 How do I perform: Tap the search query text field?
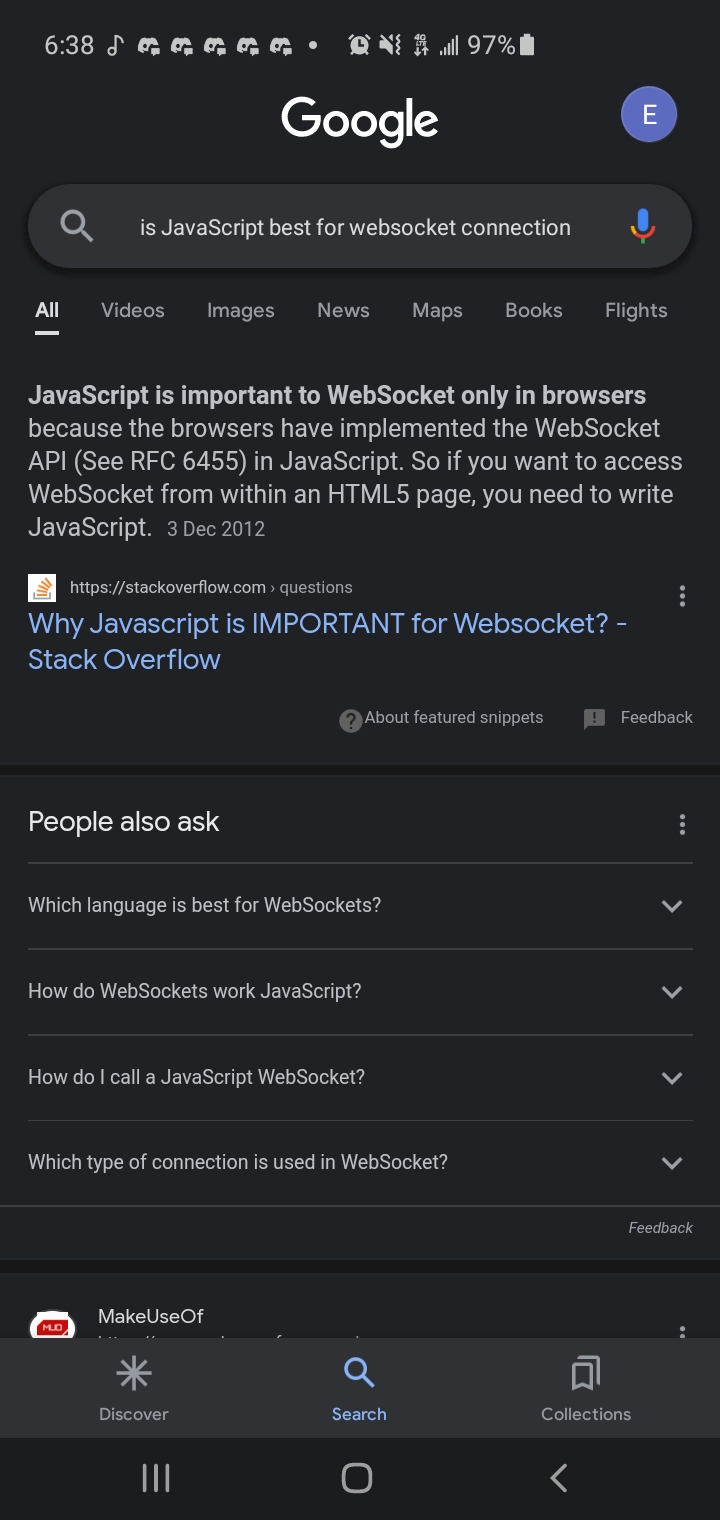click(x=355, y=227)
